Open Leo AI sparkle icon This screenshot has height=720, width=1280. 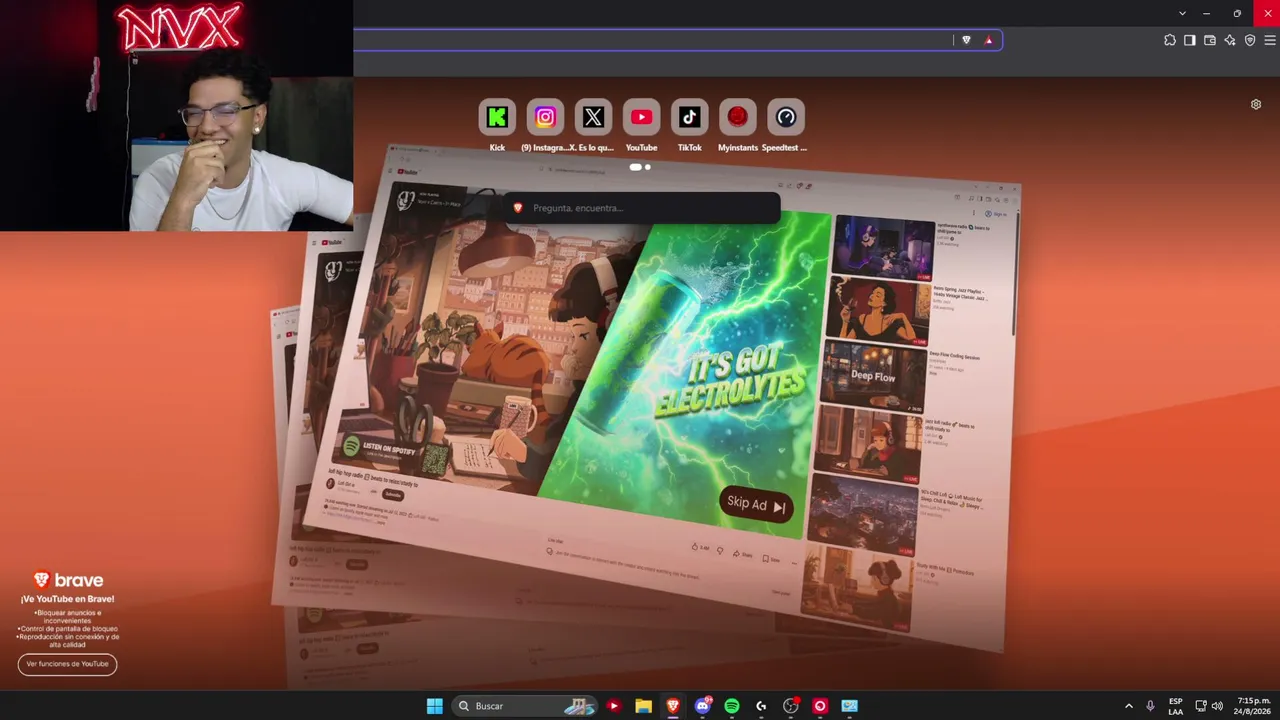coord(1230,40)
